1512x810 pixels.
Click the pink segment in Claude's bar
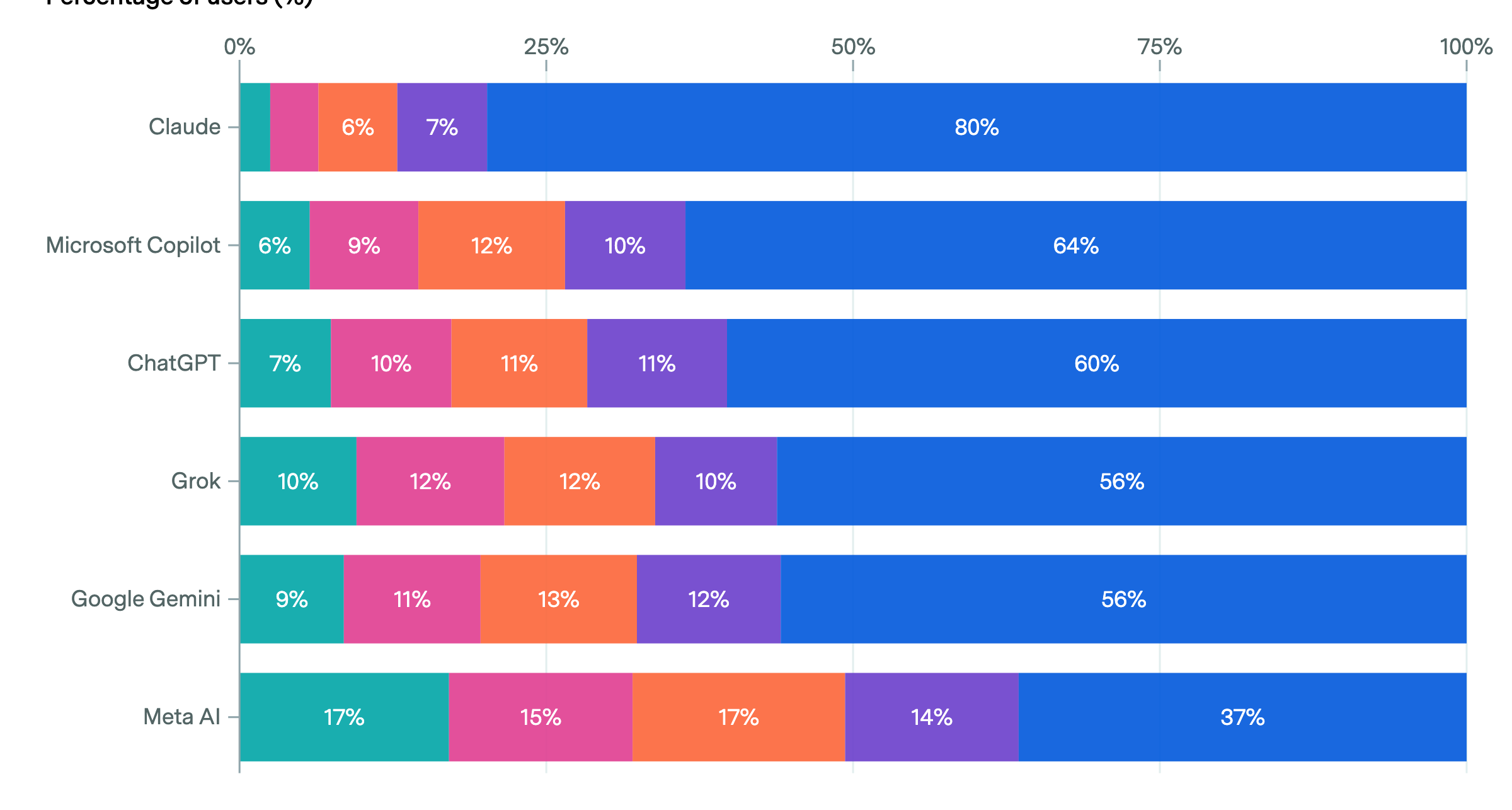click(x=294, y=127)
